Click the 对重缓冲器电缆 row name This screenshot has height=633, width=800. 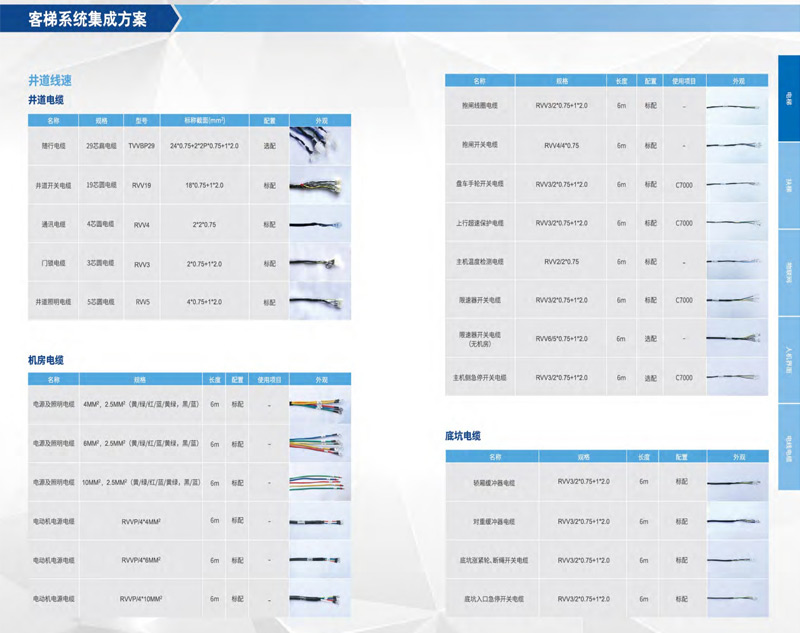[493, 521]
